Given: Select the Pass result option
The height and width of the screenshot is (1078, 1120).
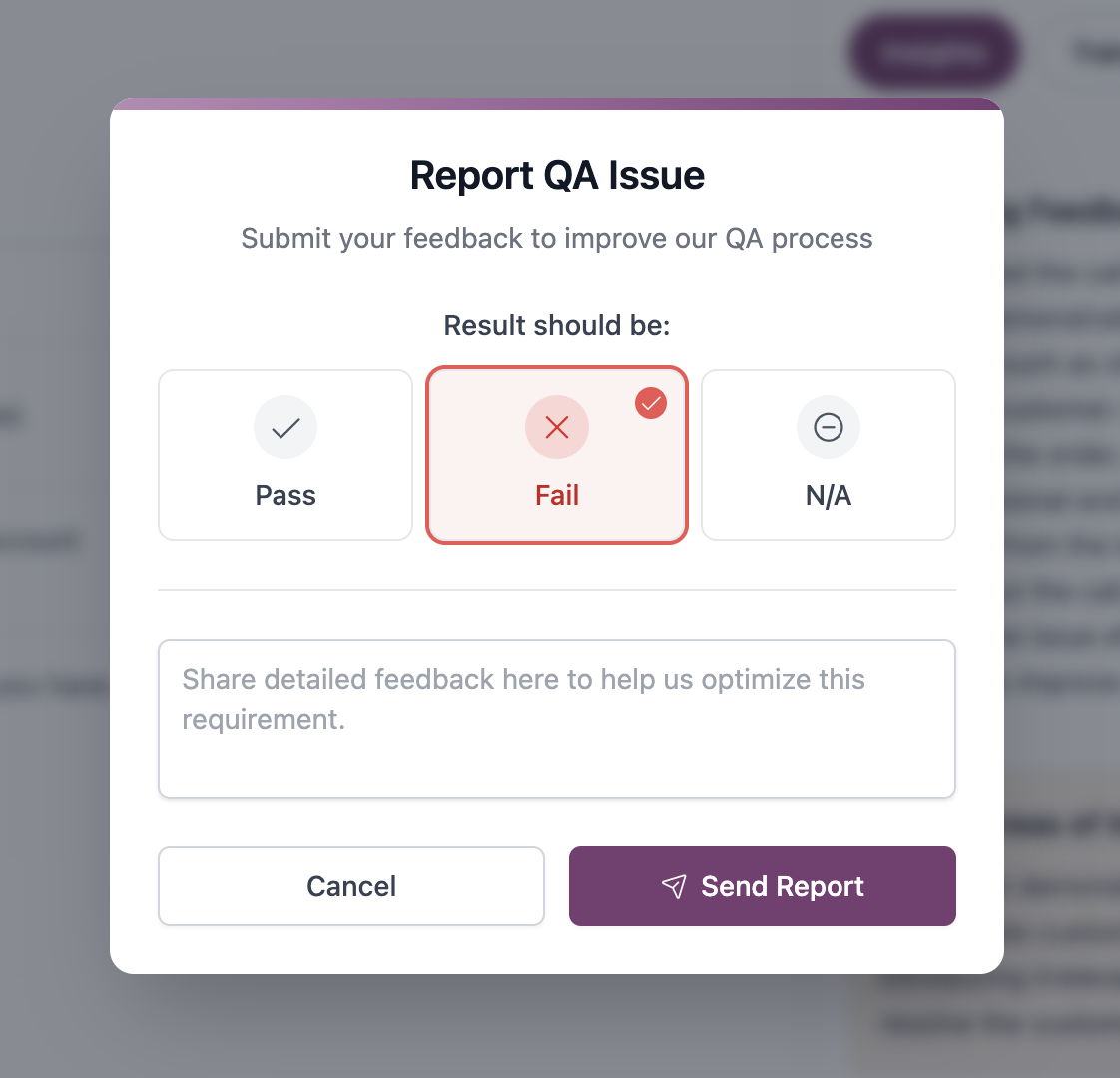Looking at the screenshot, I should point(285,455).
